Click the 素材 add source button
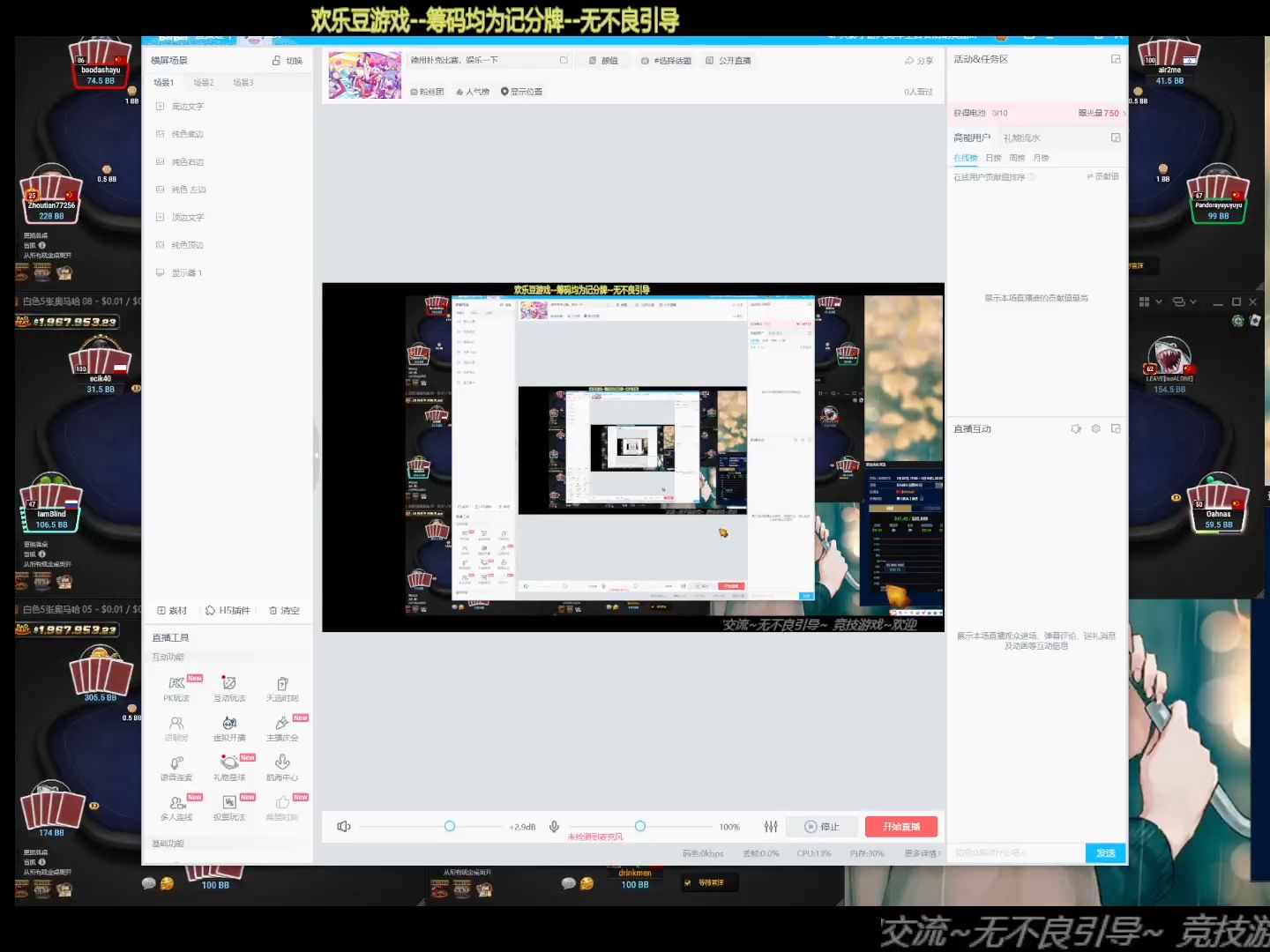Viewport: 1270px width, 952px height. [x=172, y=610]
